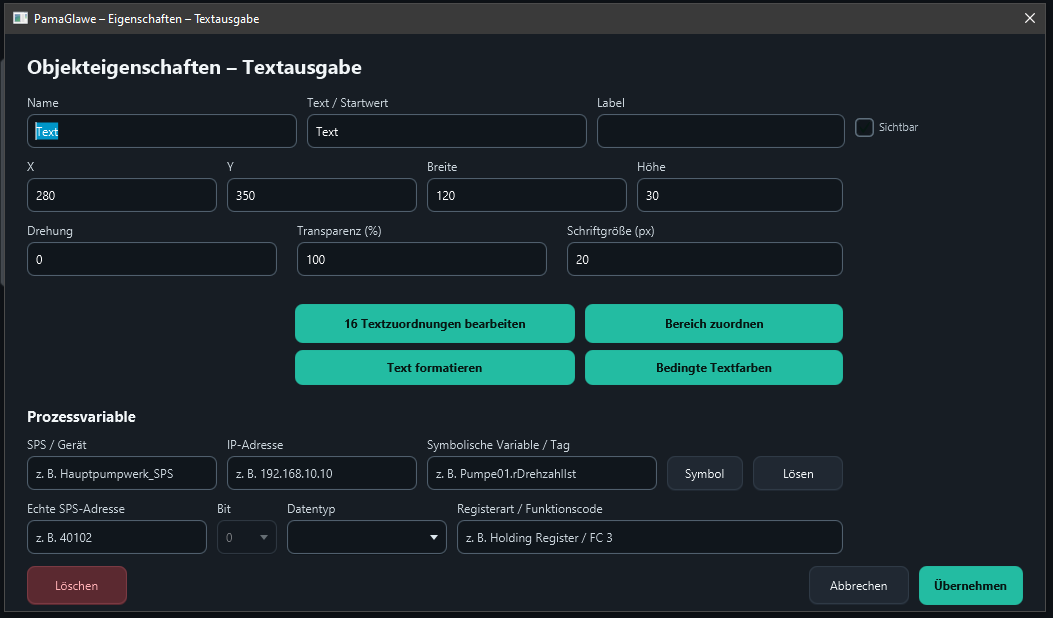This screenshot has height=618, width=1053.
Task: Focus the Name input field
Action: [x=162, y=131]
